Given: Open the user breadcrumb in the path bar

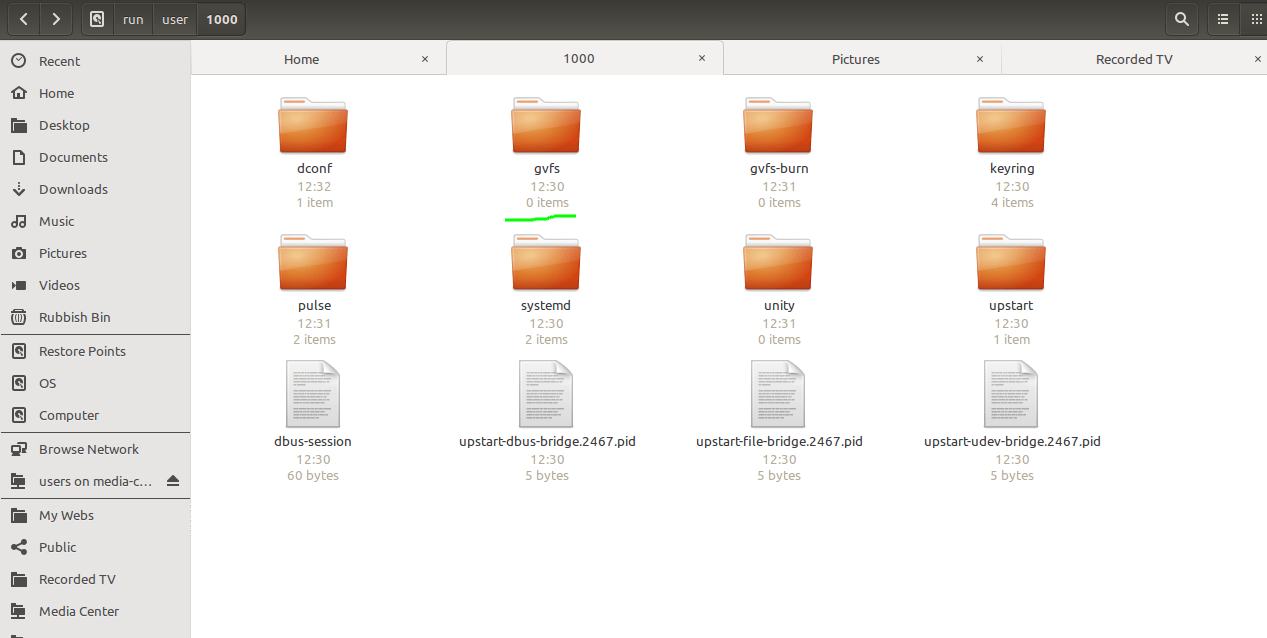Looking at the screenshot, I should click(x=174, y=19).
